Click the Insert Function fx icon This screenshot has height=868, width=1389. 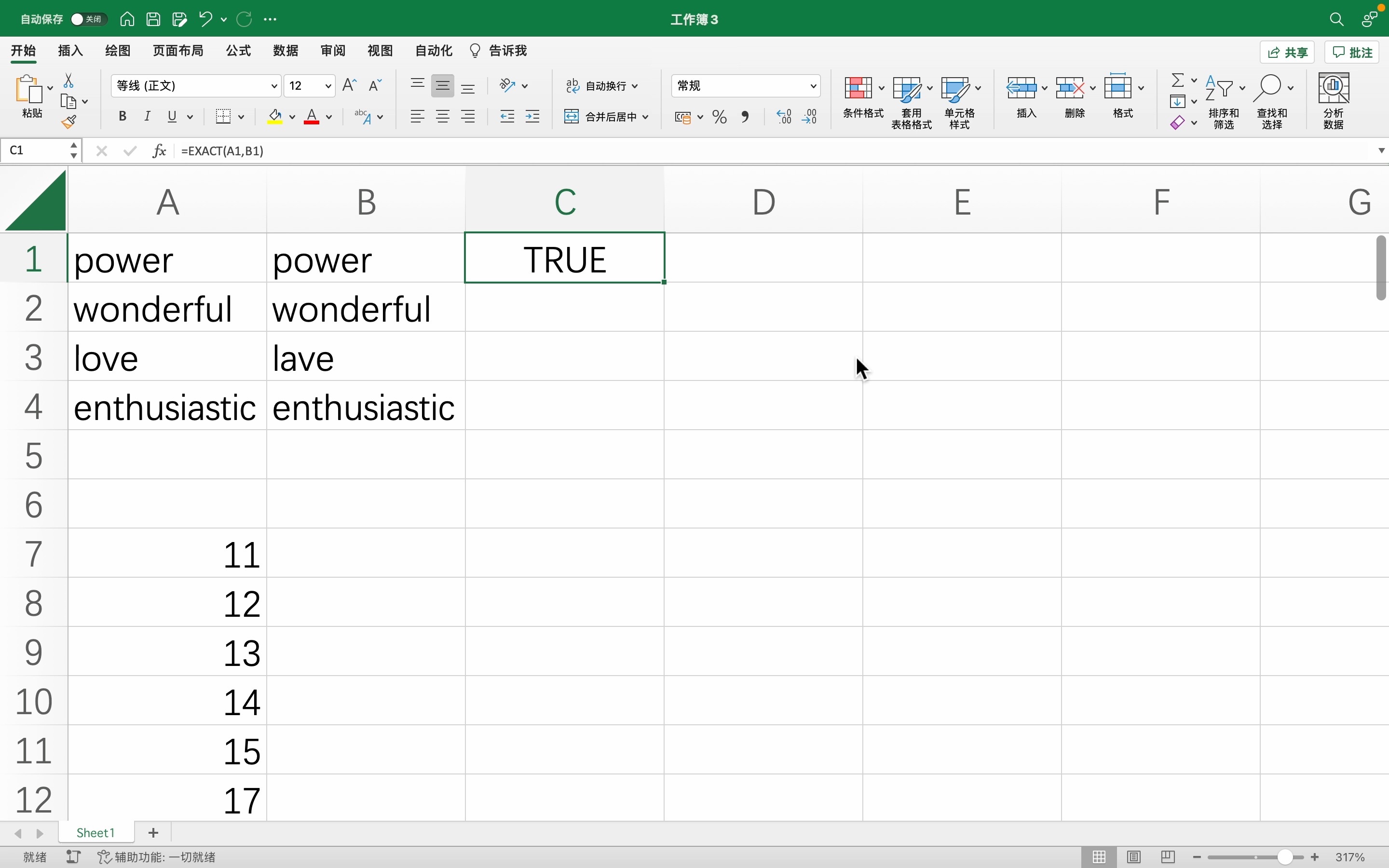(159, 151)
